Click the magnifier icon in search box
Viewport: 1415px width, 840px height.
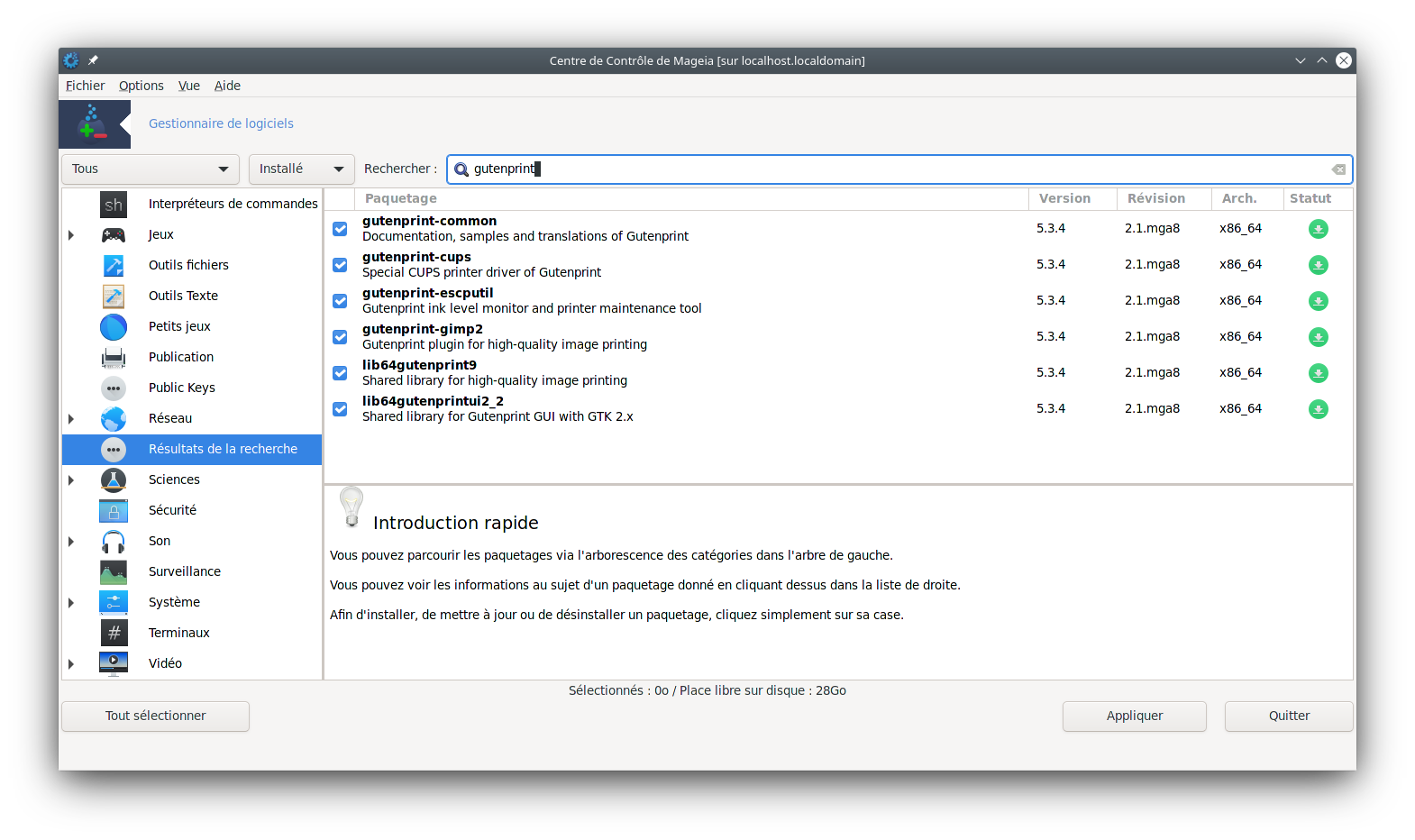click(x=461, y=169)
